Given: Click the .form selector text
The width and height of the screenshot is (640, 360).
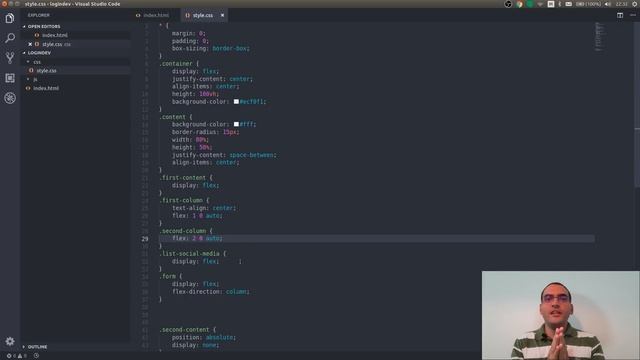Looking at the screenshot, I should pos(168,276).
